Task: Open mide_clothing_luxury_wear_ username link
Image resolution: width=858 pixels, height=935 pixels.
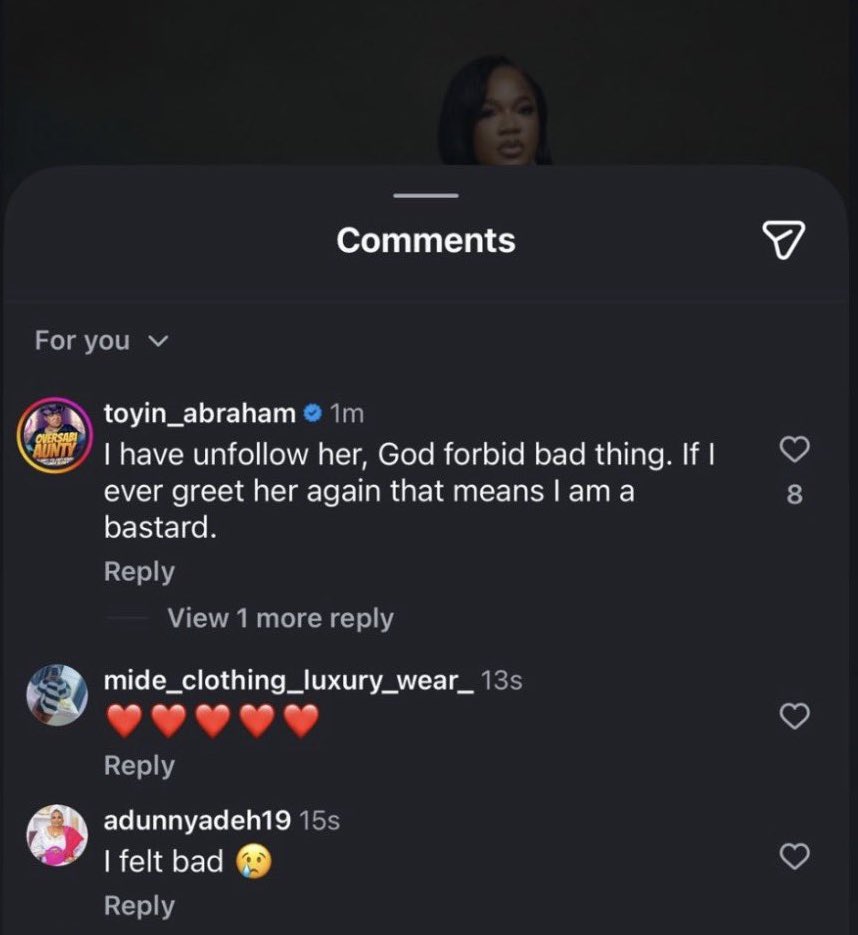Action: 288,681
